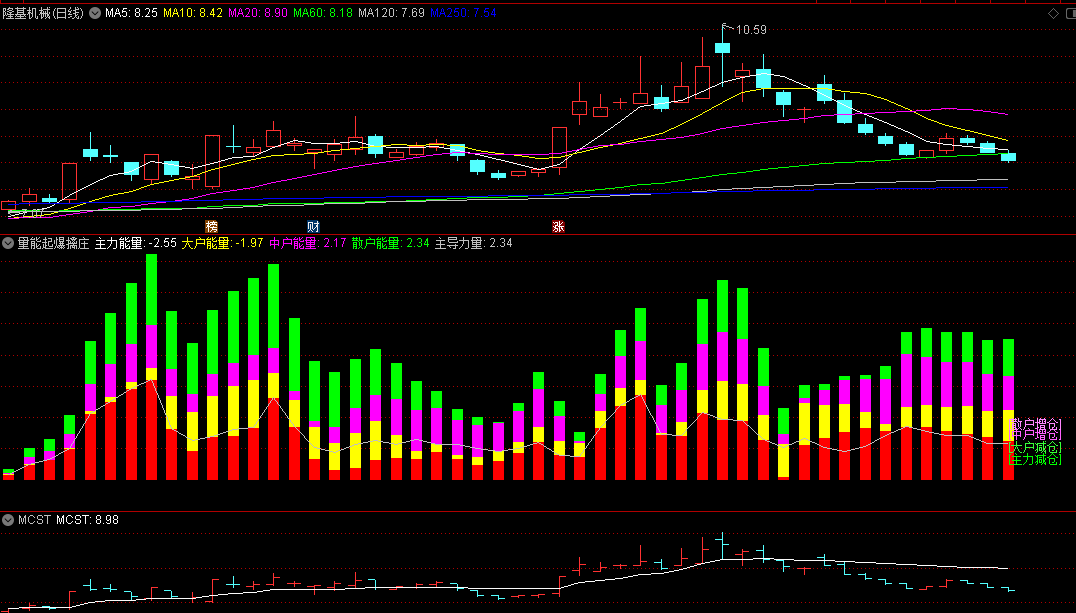Click the 散户能量: 2.34 value
The height and width of the screenshot is (613, 1076).
(390, 243)
